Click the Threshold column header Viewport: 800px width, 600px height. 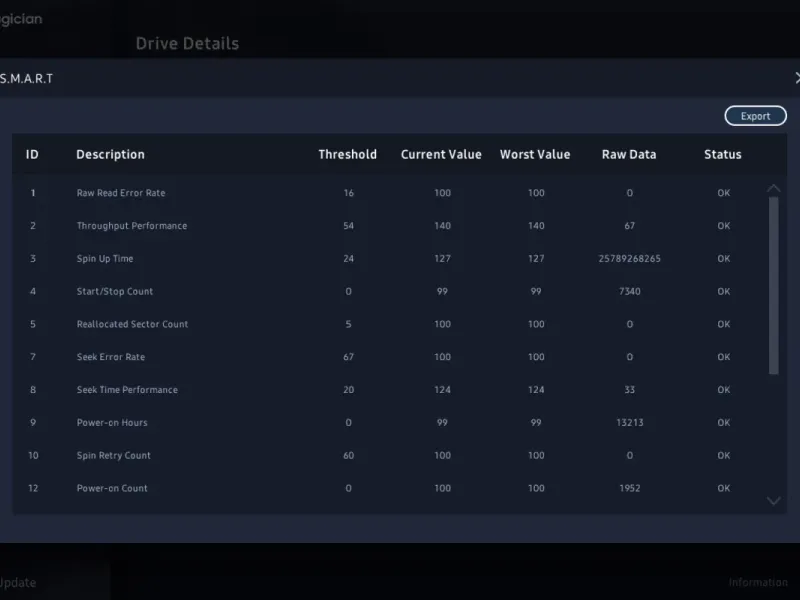347,155
